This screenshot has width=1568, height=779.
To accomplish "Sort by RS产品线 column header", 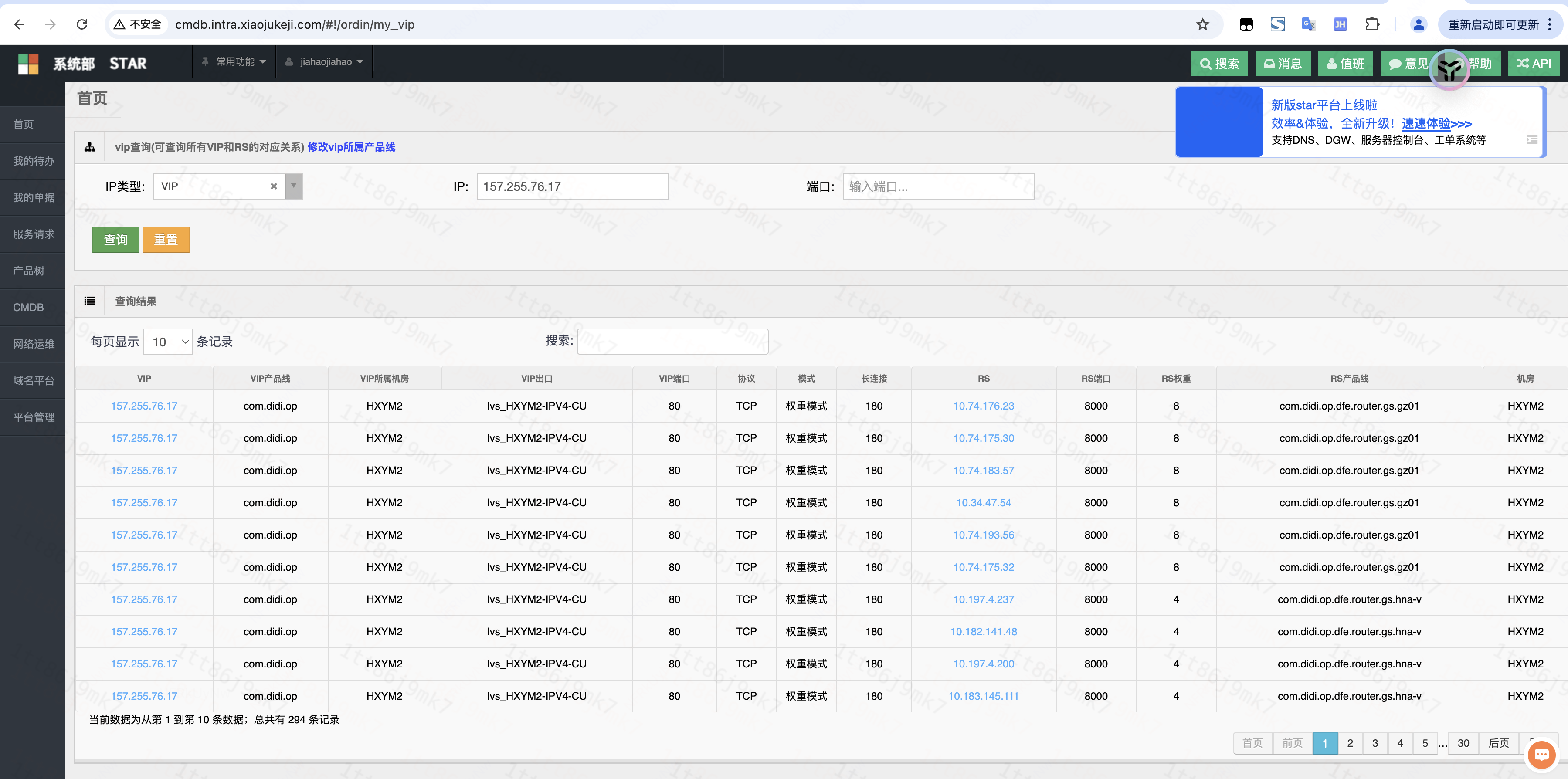I will [1350, 379].
